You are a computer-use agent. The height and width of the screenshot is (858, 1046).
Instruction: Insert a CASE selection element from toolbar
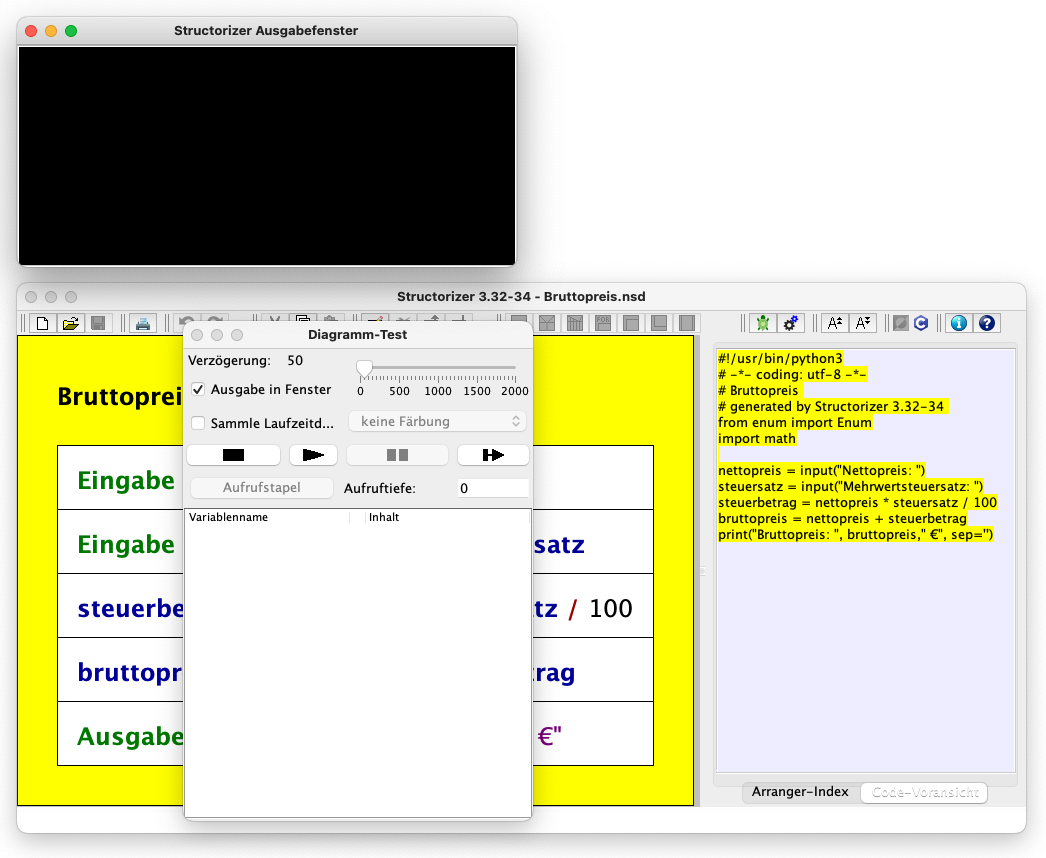click(x=575, y=324)
